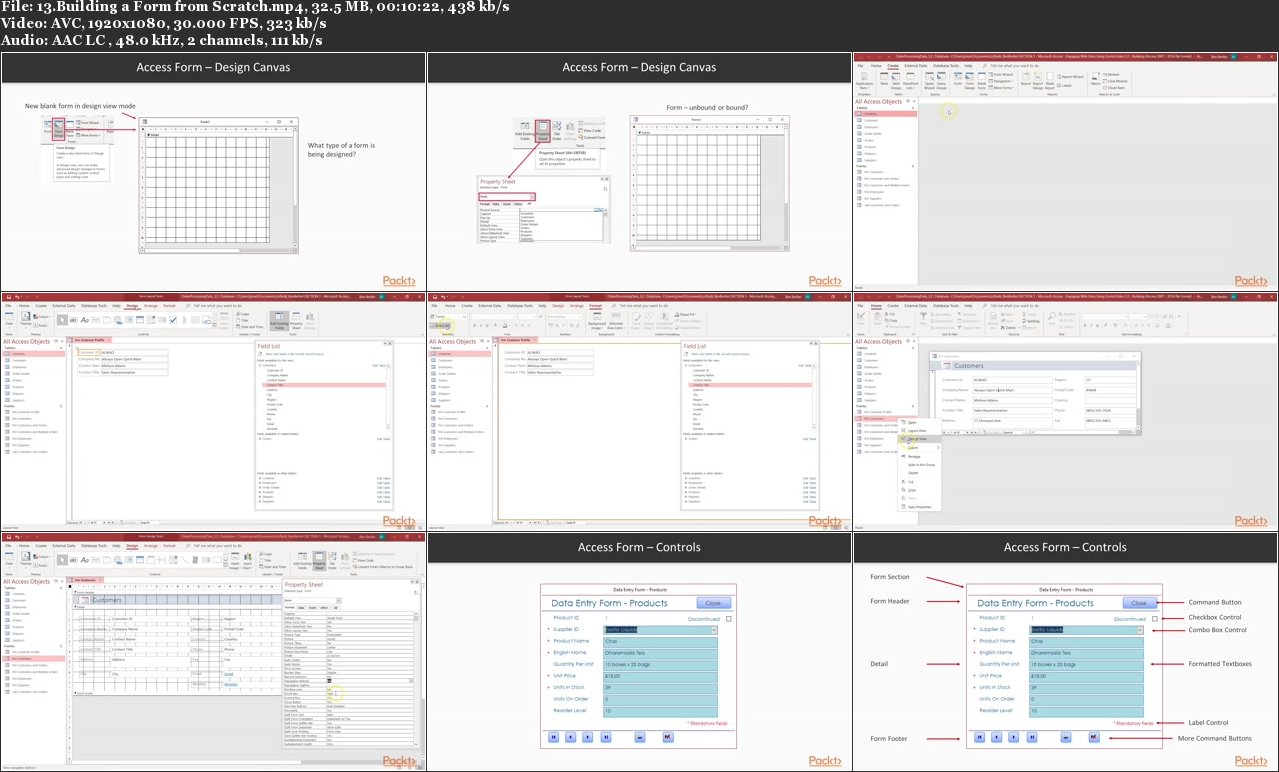Select Contact Title field in Design-tab Field List pane
The width and height of the screenshot is (1279, 772).
[323, 385]
